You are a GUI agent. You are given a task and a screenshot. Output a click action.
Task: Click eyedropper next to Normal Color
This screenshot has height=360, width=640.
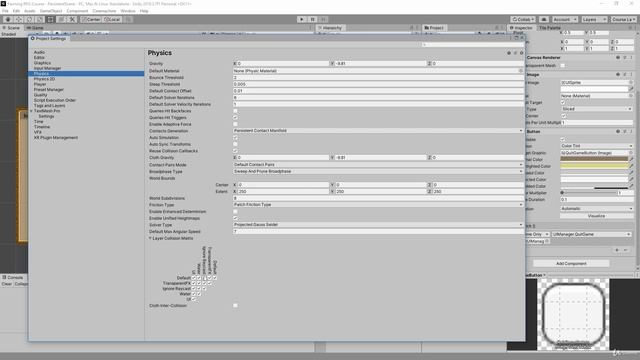tap(631, 159)
